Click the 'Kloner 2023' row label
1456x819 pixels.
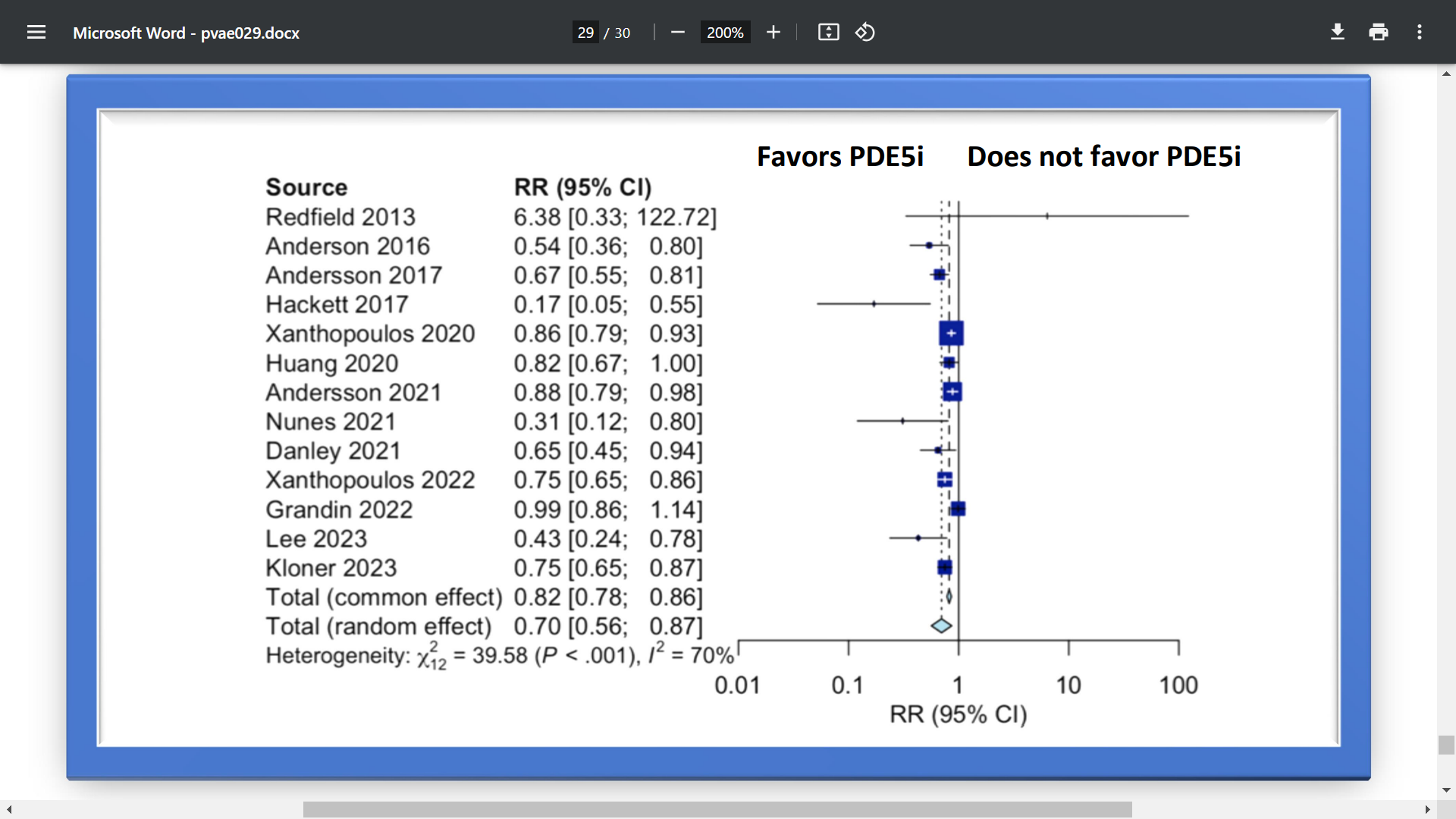(331, 568)
